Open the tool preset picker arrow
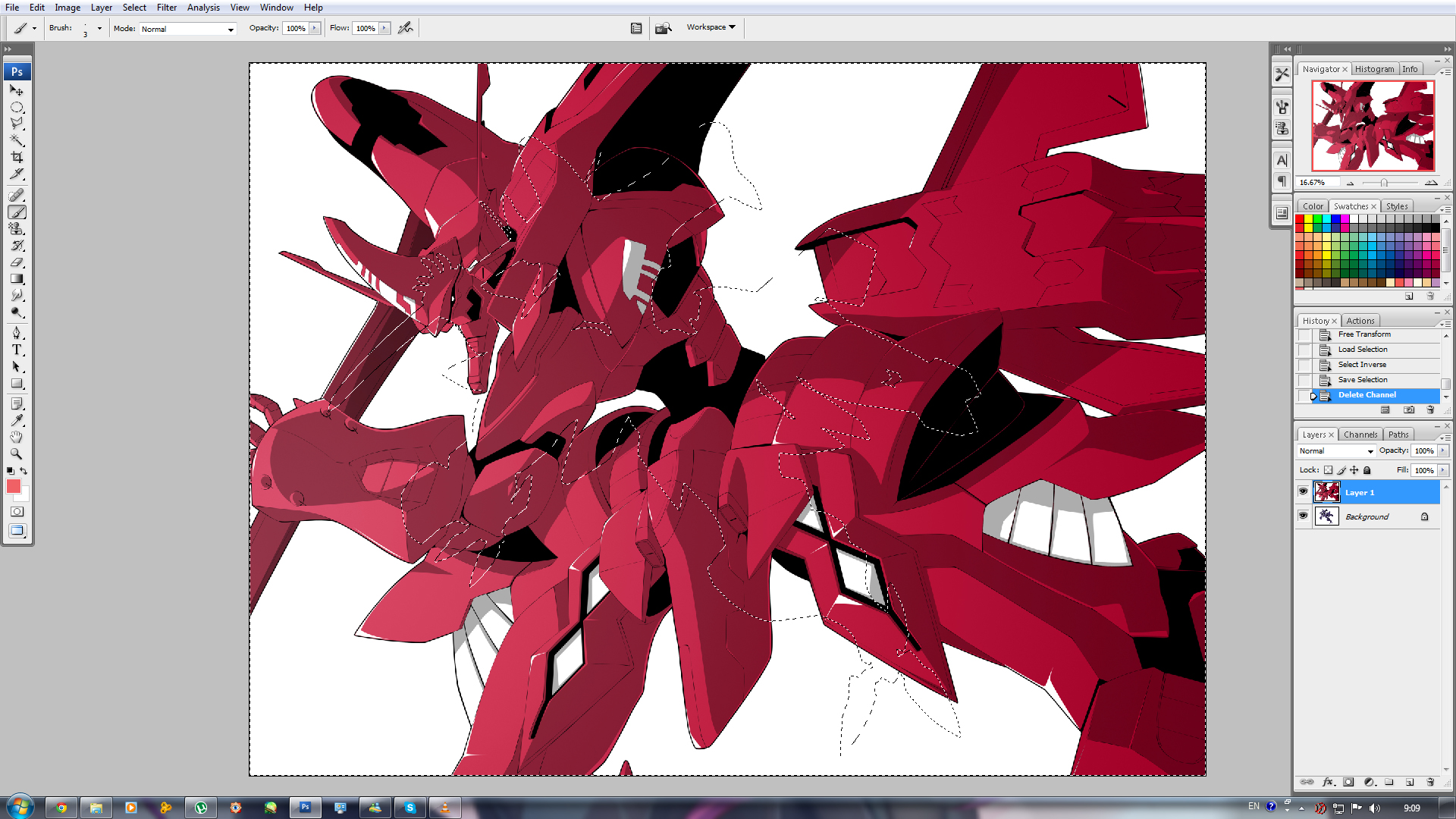Screen dimensions: 1456x819 (34, 29)
